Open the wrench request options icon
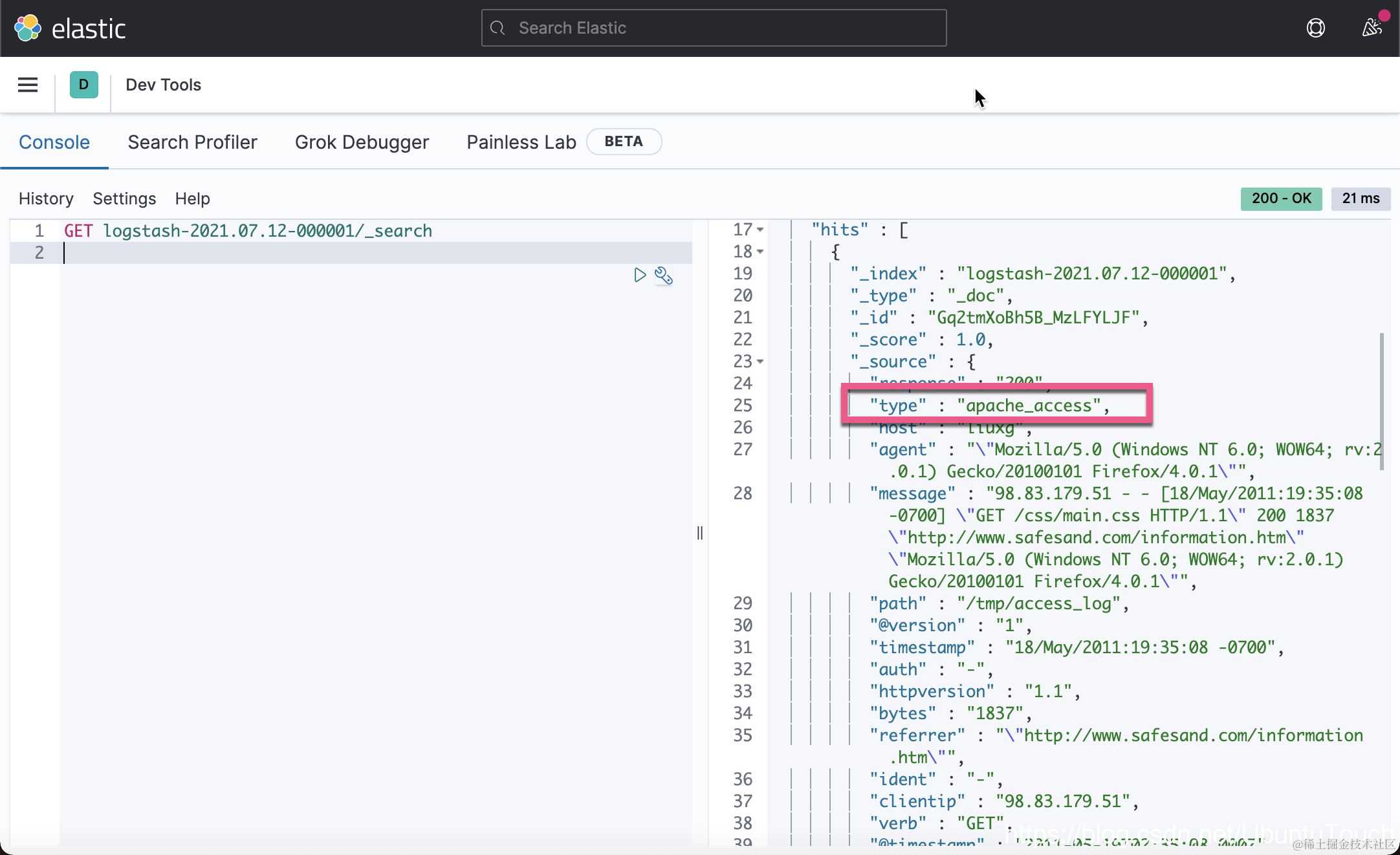Image resolution: width=1400 pixels, height=855 pixels. [x=664, y=276]
